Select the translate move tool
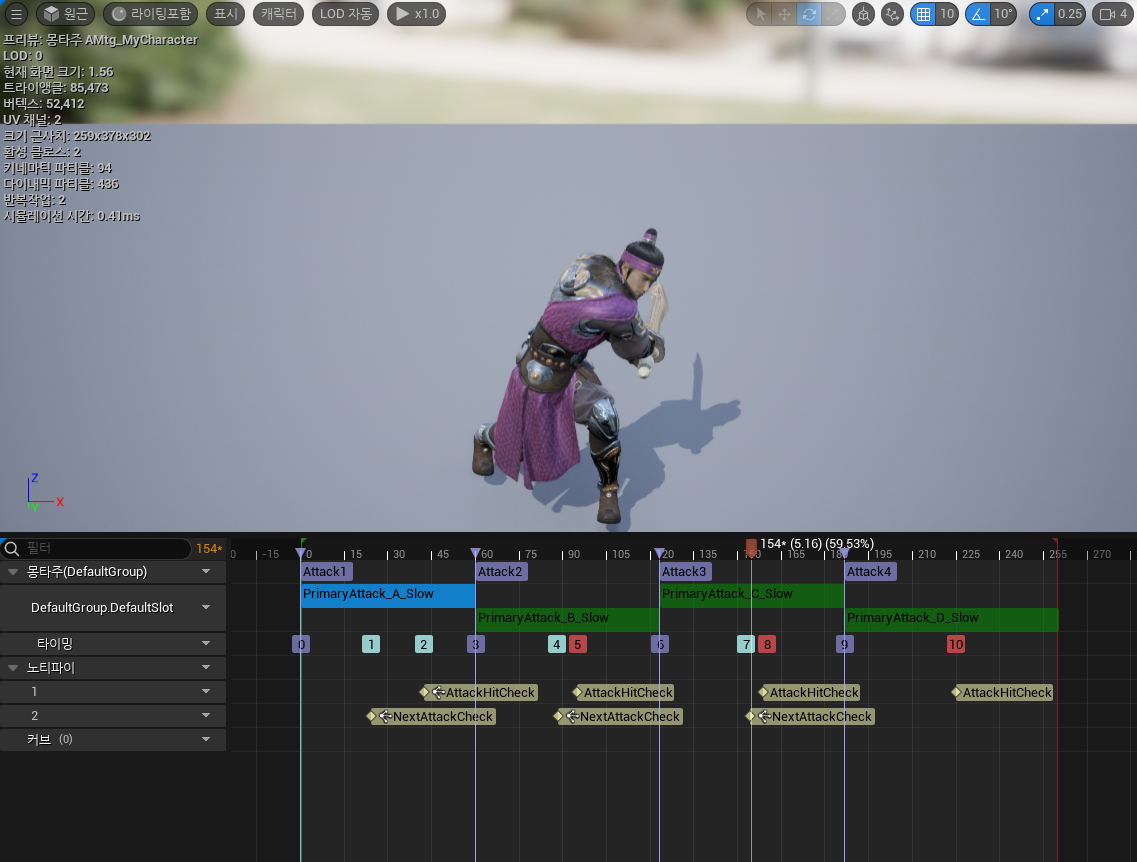Viewport: 1137px width, 862px height. [784, 14]
